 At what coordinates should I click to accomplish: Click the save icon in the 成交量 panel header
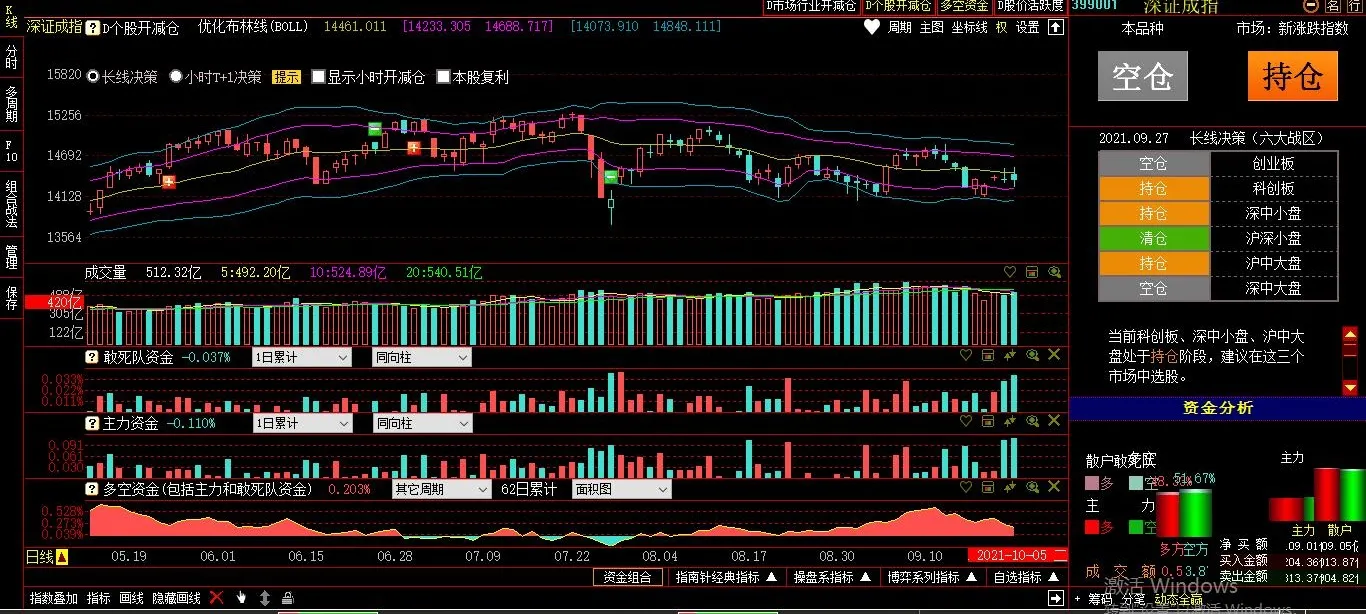[x=1032, y=272]
